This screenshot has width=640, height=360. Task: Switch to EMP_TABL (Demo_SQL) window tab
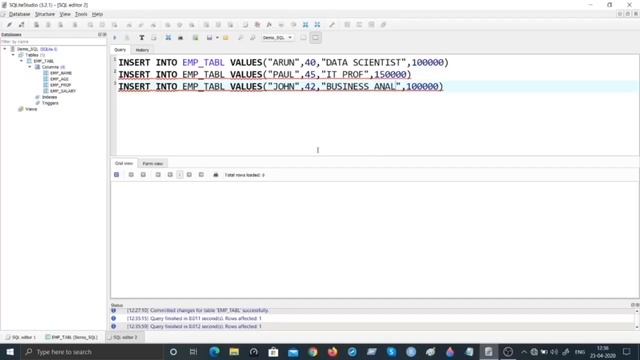pyautogui.click(x=71, y=338)
